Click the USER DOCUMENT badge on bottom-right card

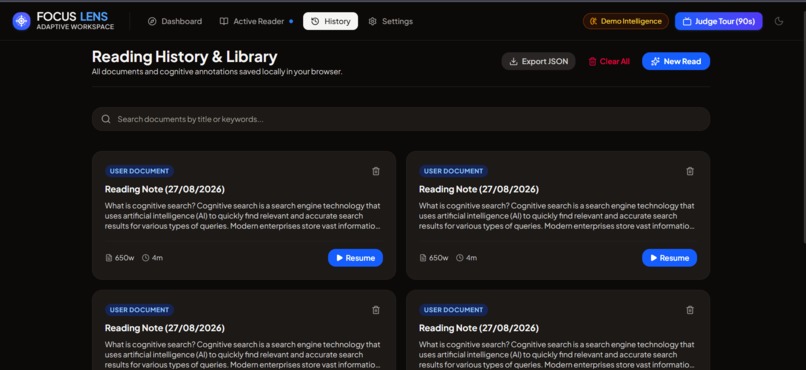coord(453,310)
